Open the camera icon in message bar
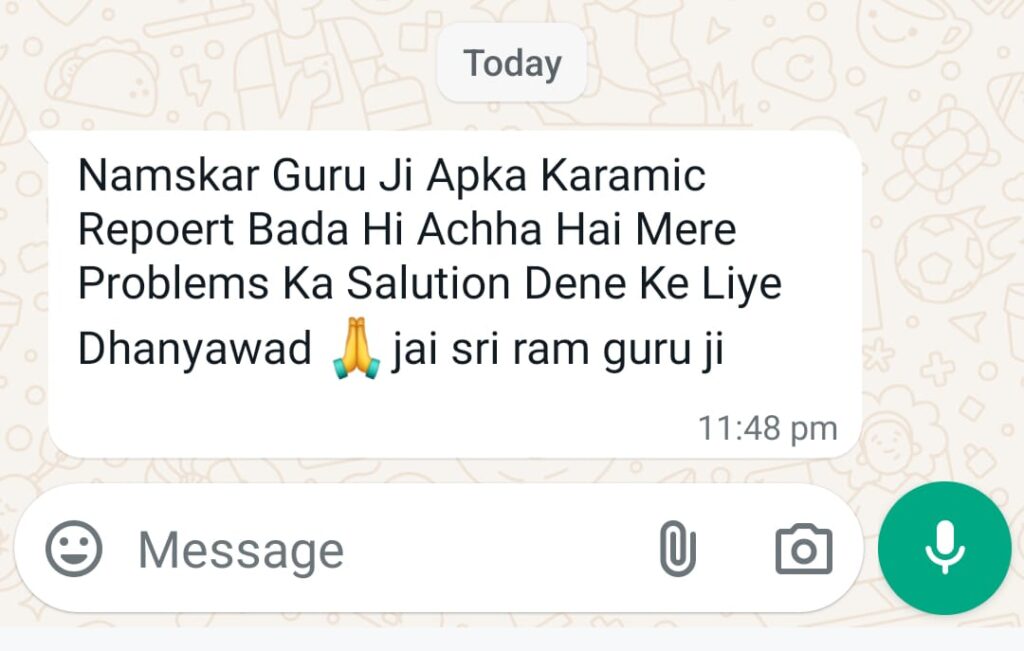This screenshot has height=651, width=1024. [804, 549]
